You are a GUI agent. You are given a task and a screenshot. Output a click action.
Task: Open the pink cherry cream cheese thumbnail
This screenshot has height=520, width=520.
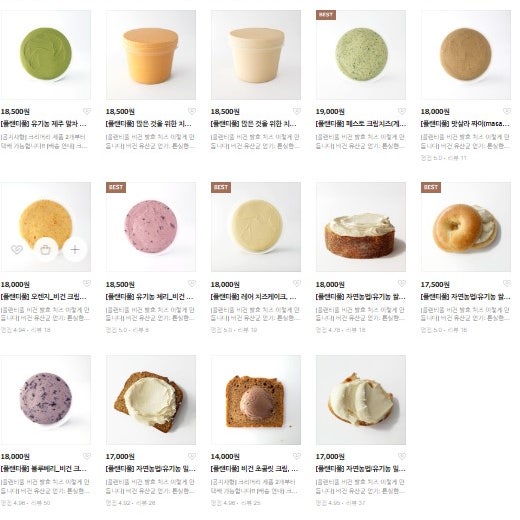151,227
